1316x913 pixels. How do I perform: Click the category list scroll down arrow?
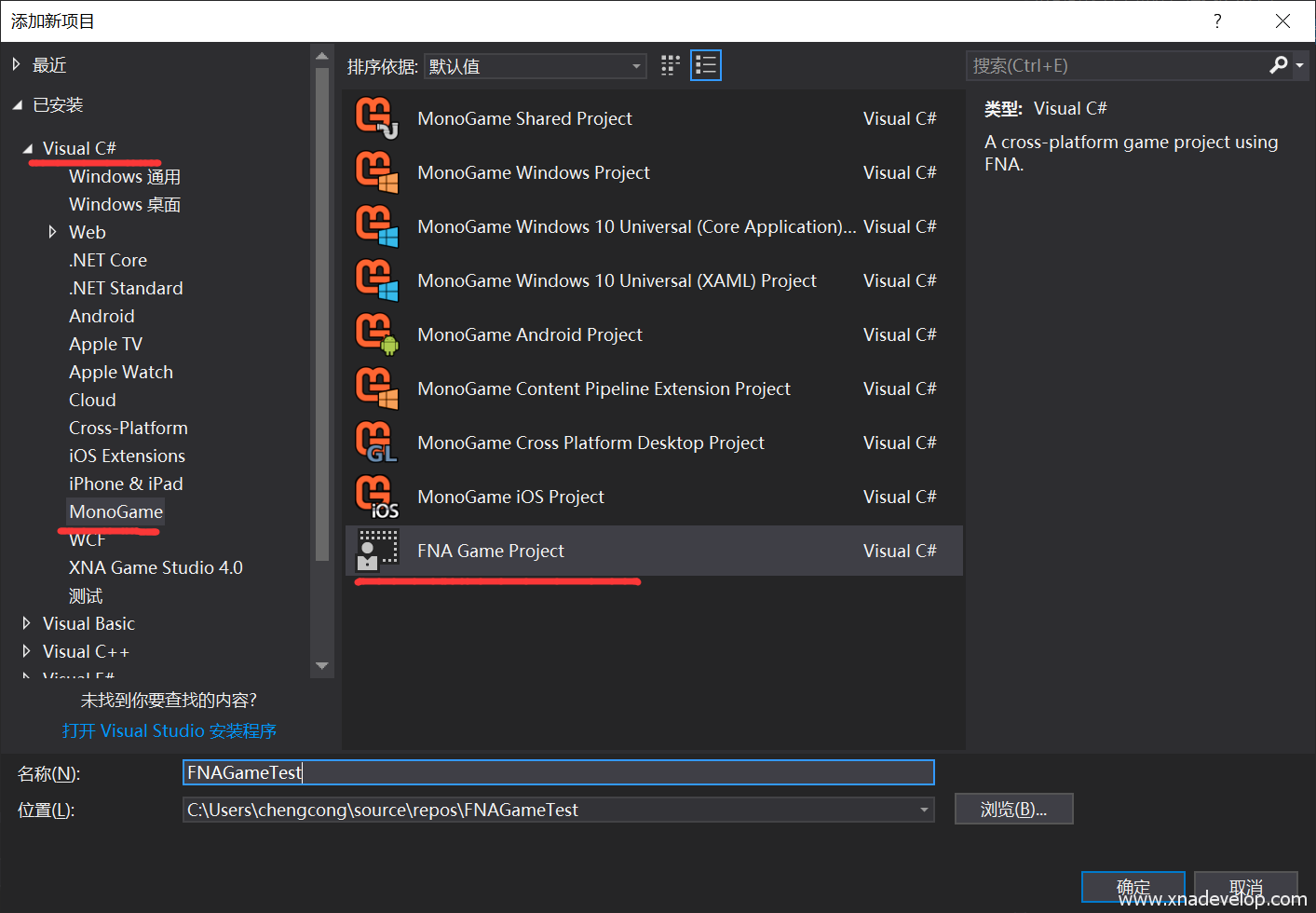tap(322, 665)
